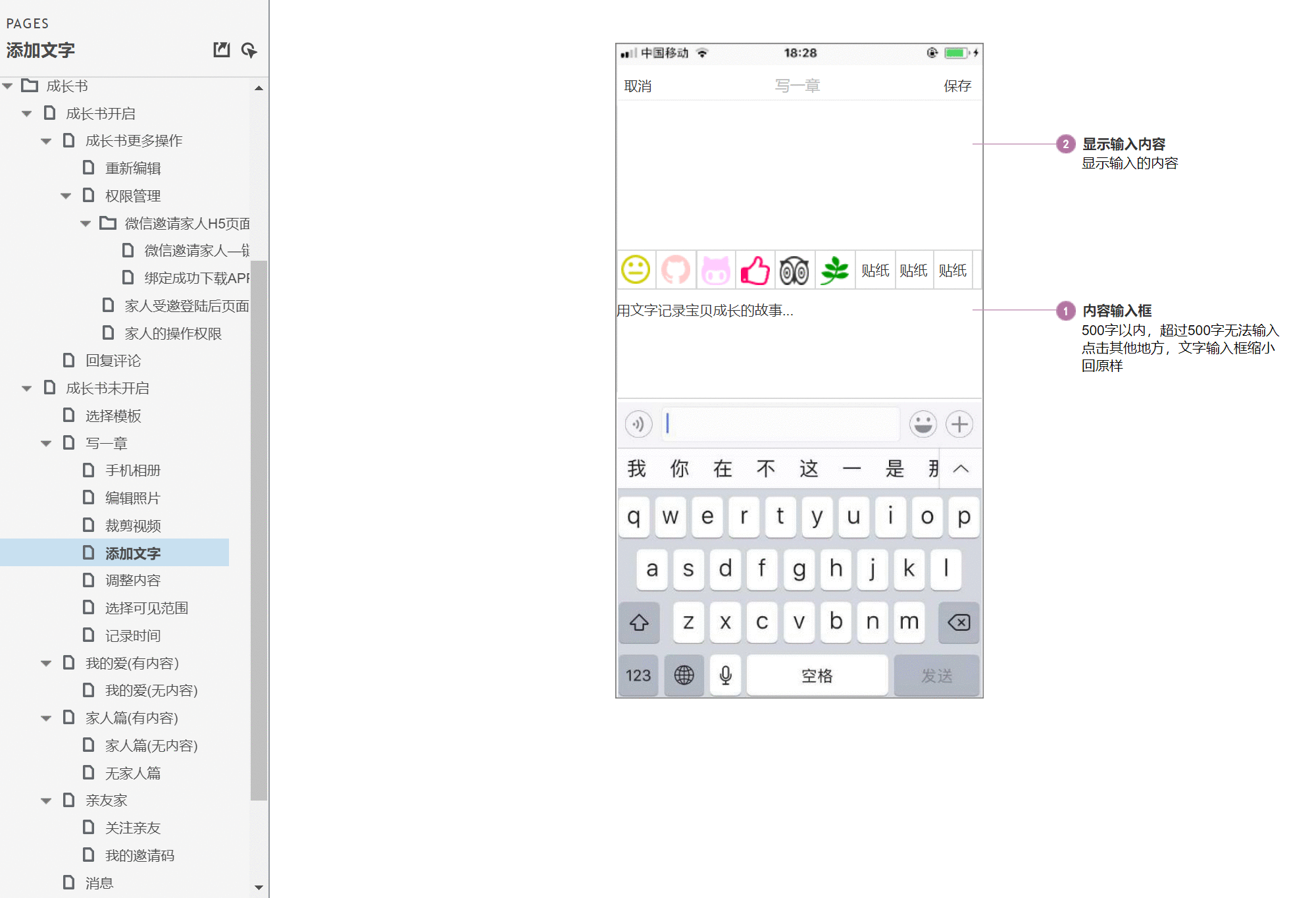Open the 选择可见范围 page
This screenshot has width=1316, height=898.
click(147, 608)
